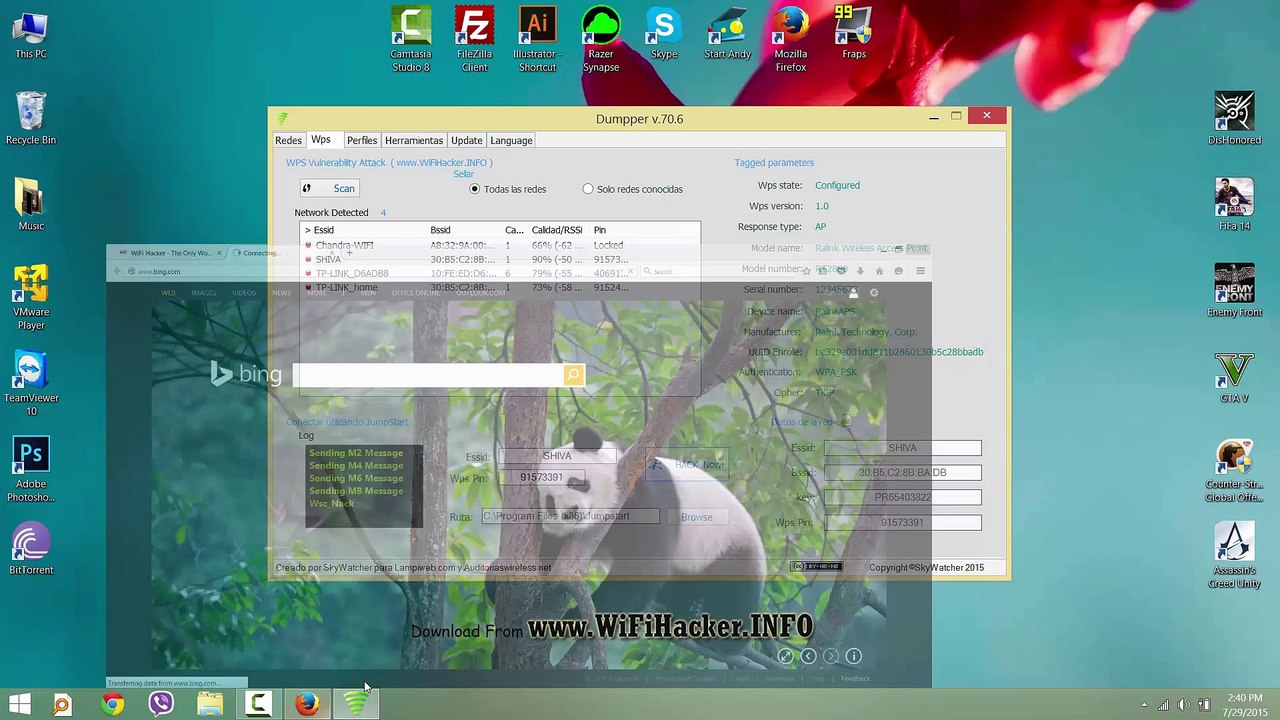Open Camtasia Studio 8 desktop shortcut
The width and height of the screenshot is (1280, 720).
[411, 40]
